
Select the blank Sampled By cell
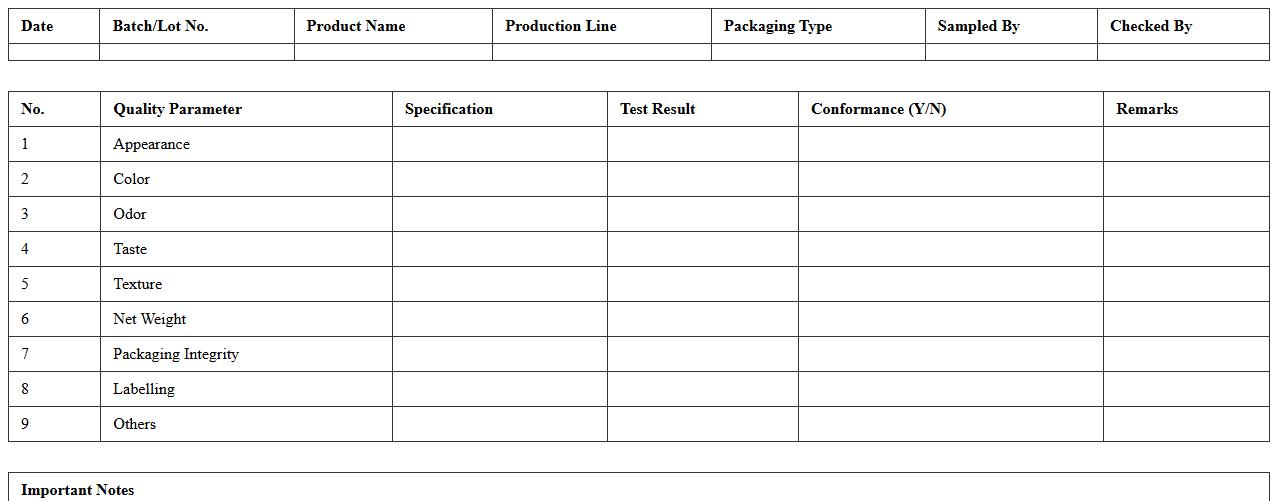1011,52
